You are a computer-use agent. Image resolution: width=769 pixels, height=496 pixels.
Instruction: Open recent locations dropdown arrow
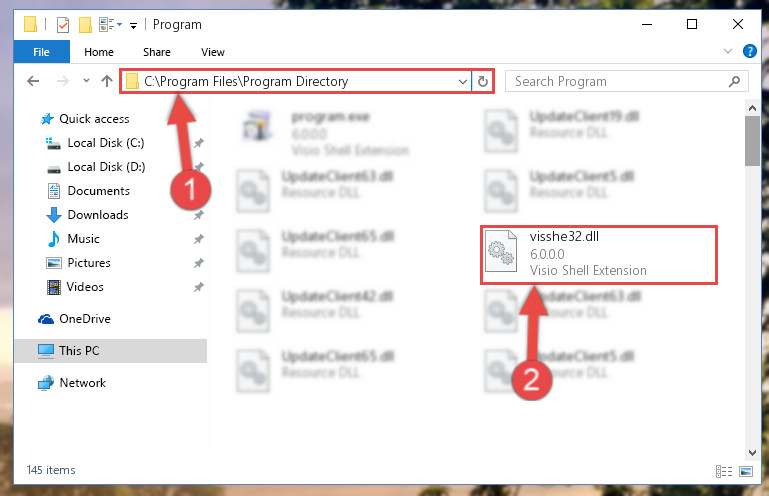tap(86, 80)
